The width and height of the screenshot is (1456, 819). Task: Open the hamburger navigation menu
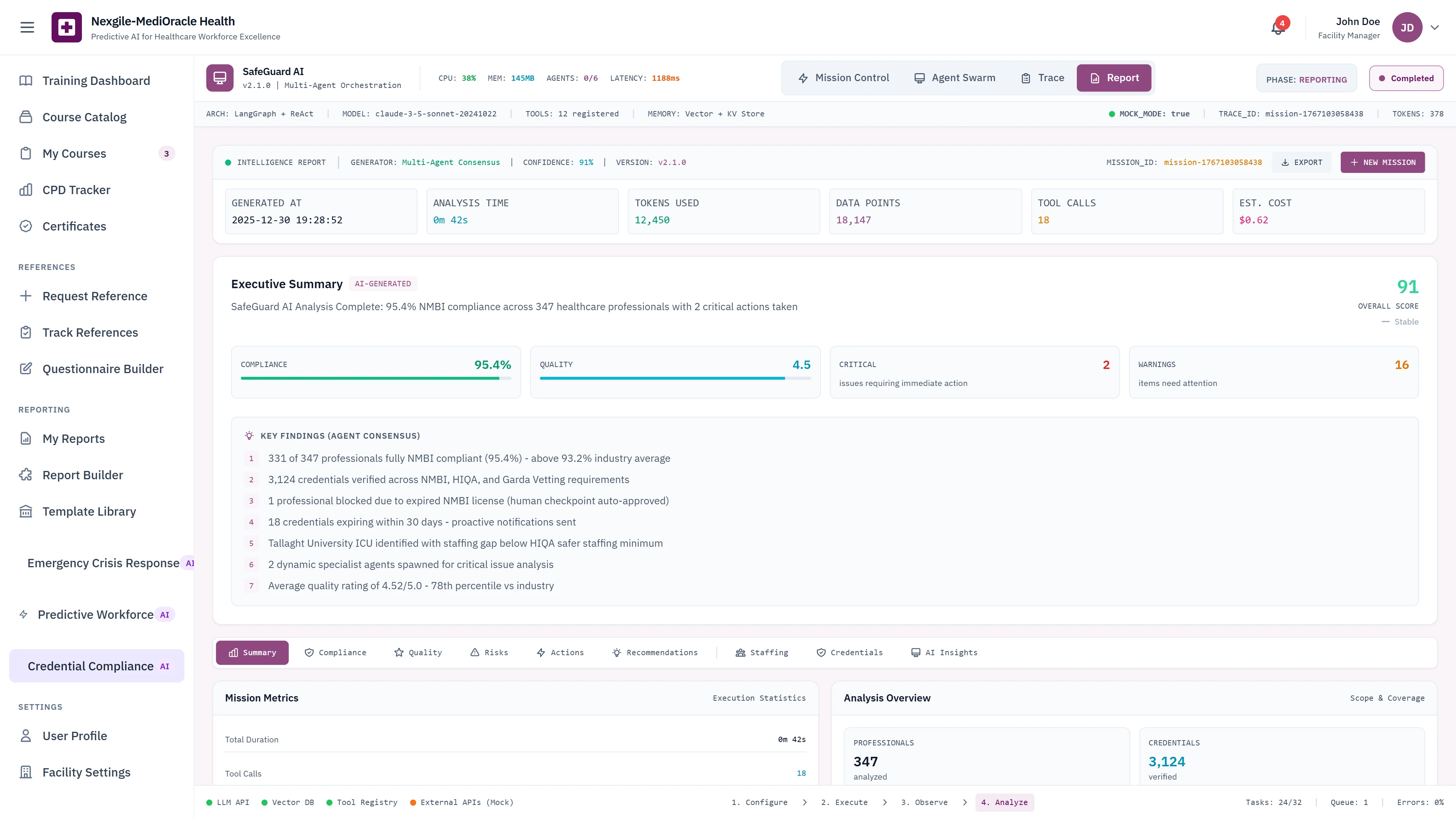tap(27, 27)
